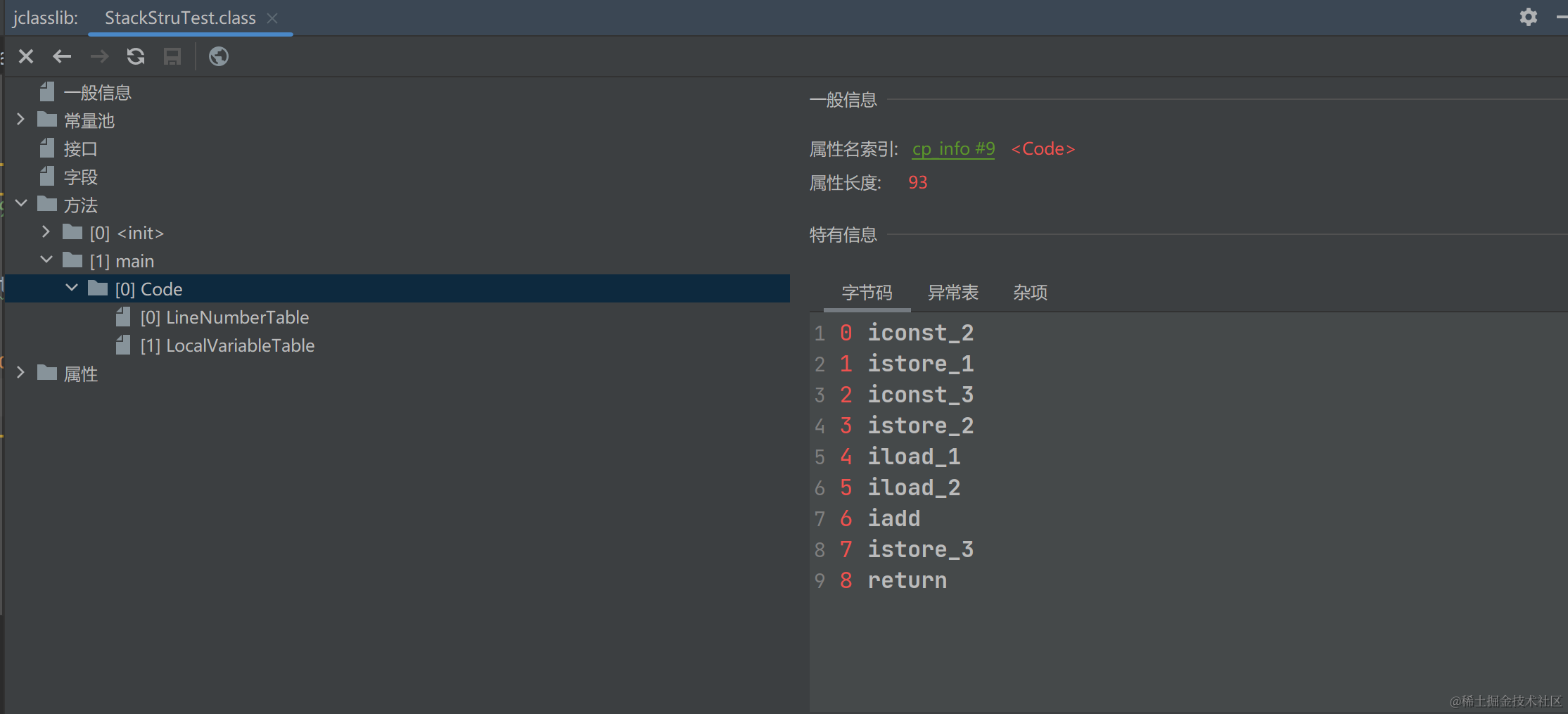Select [1] main method entry
This screenshot has height=714, width=1568.
tap(122, 261)
